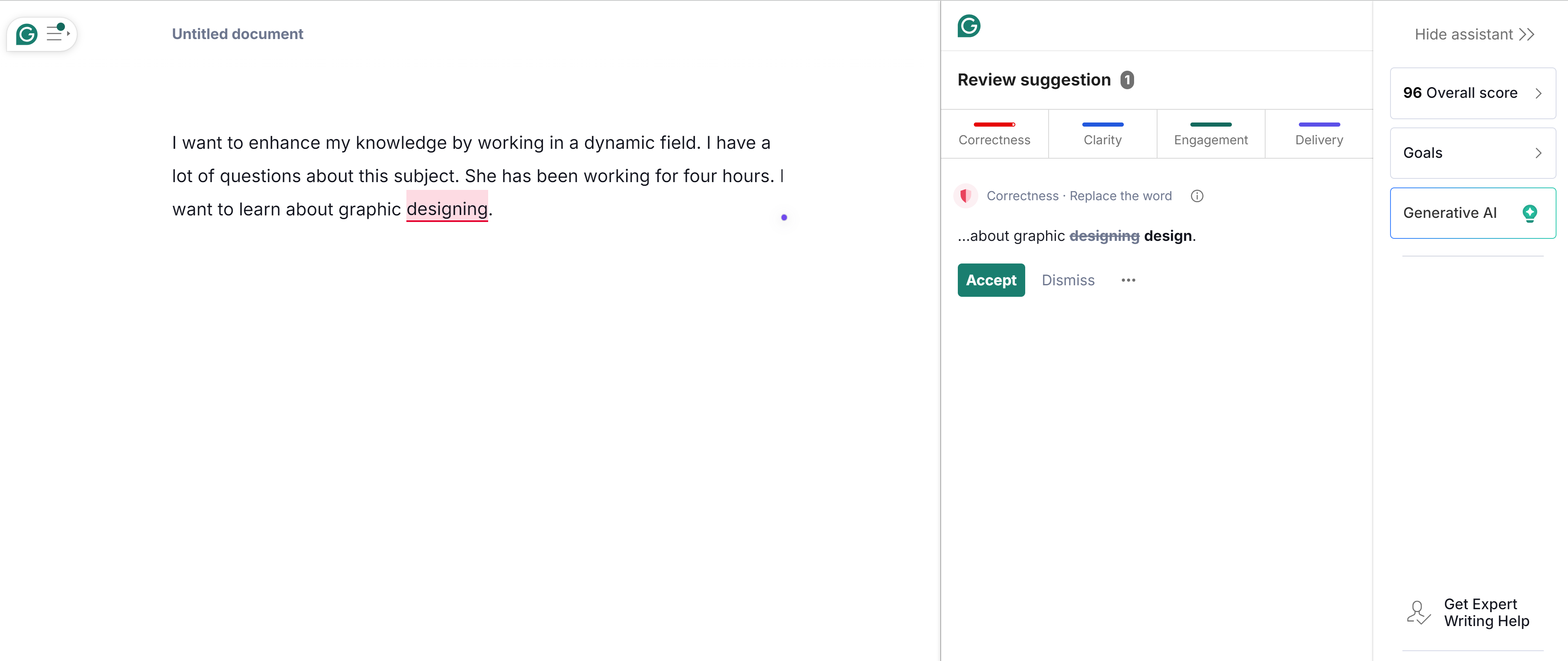Screen dimensions: 1568x661
Task: Click the Grammarly logo in assistant panel
Action: tap(968, 26)
